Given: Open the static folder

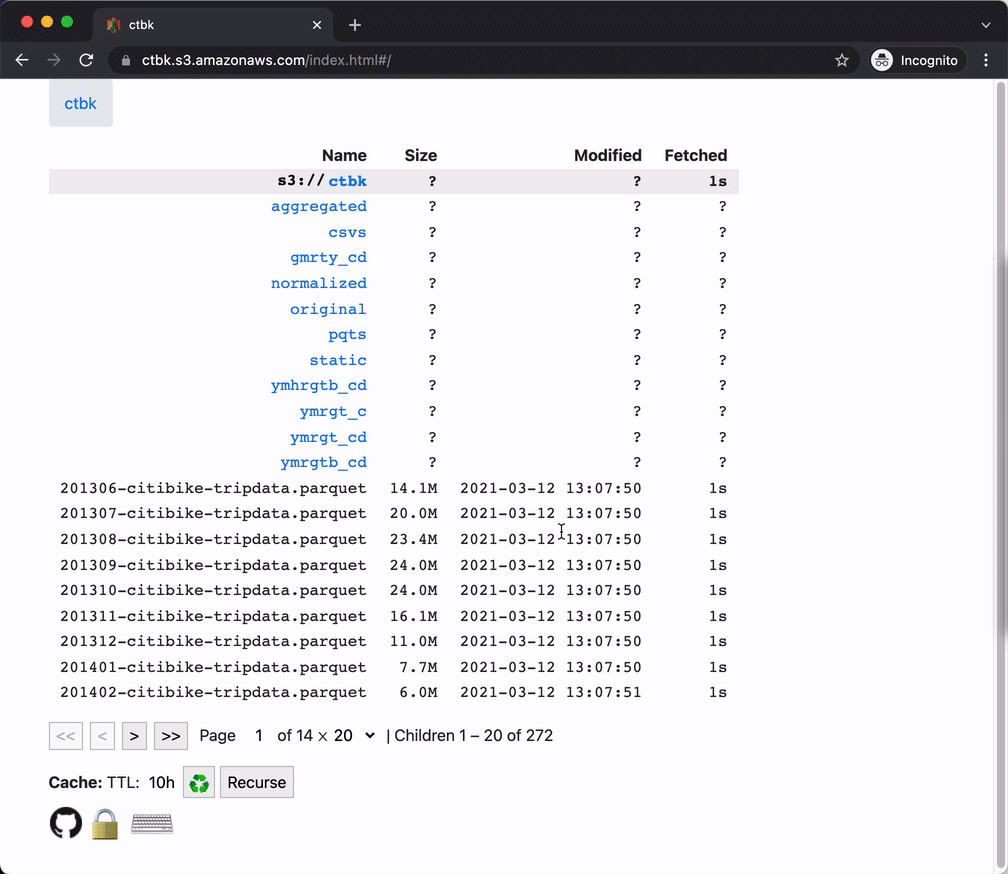Looking at the screenshot, I should coord(338,361).
